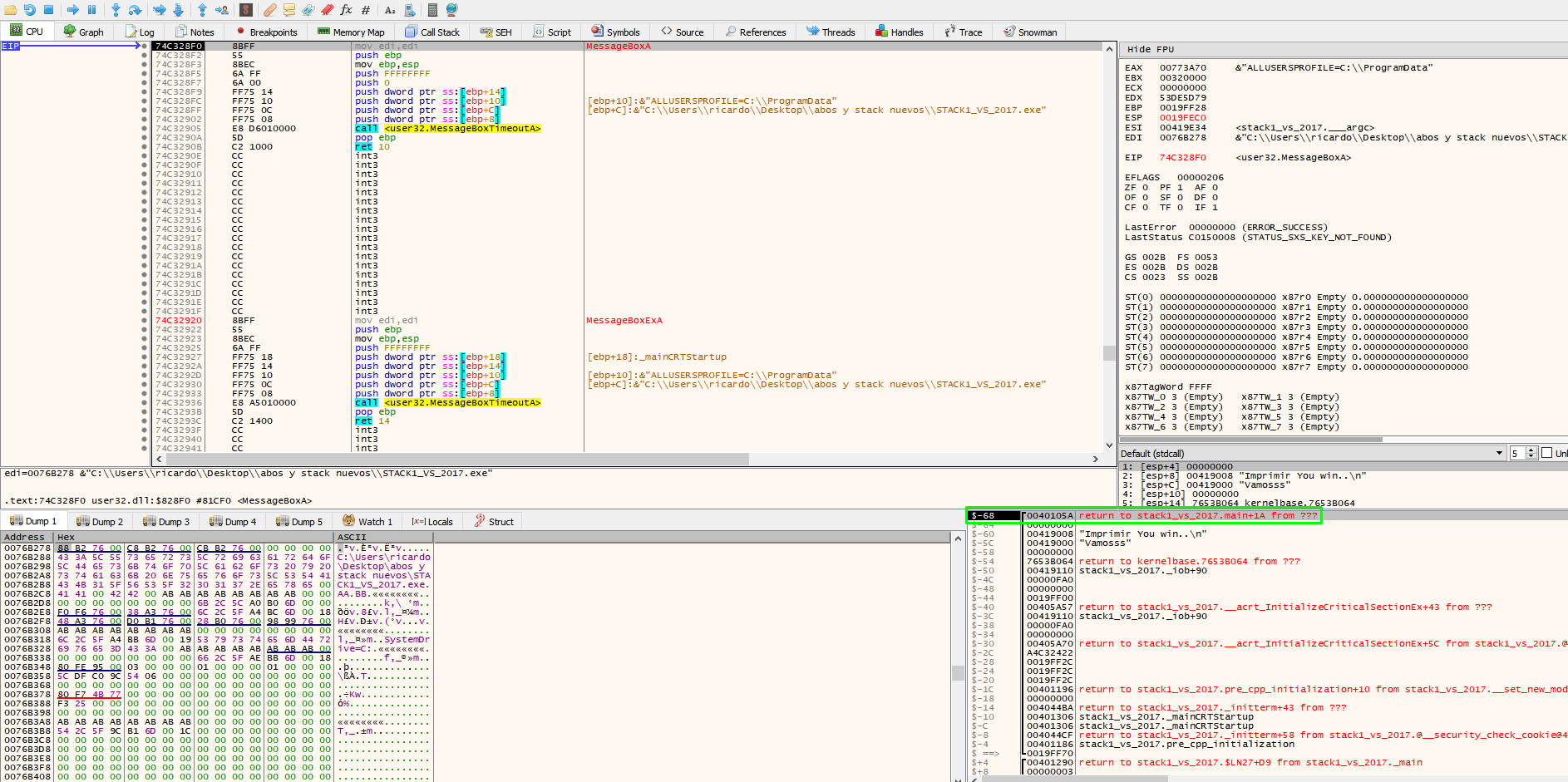1568x782 pixels.
Task: Click the fx function analysis icon
Action: (x=346, y=9)
